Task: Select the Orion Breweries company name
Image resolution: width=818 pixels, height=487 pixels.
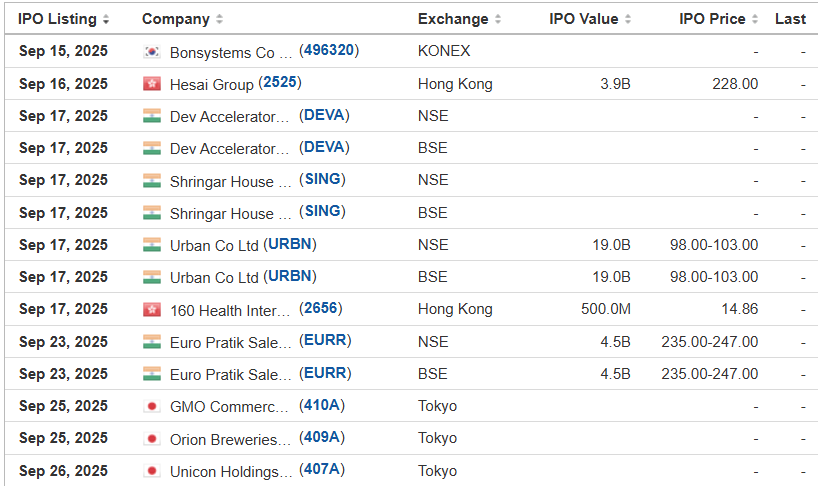Action: tap(231, 440)
